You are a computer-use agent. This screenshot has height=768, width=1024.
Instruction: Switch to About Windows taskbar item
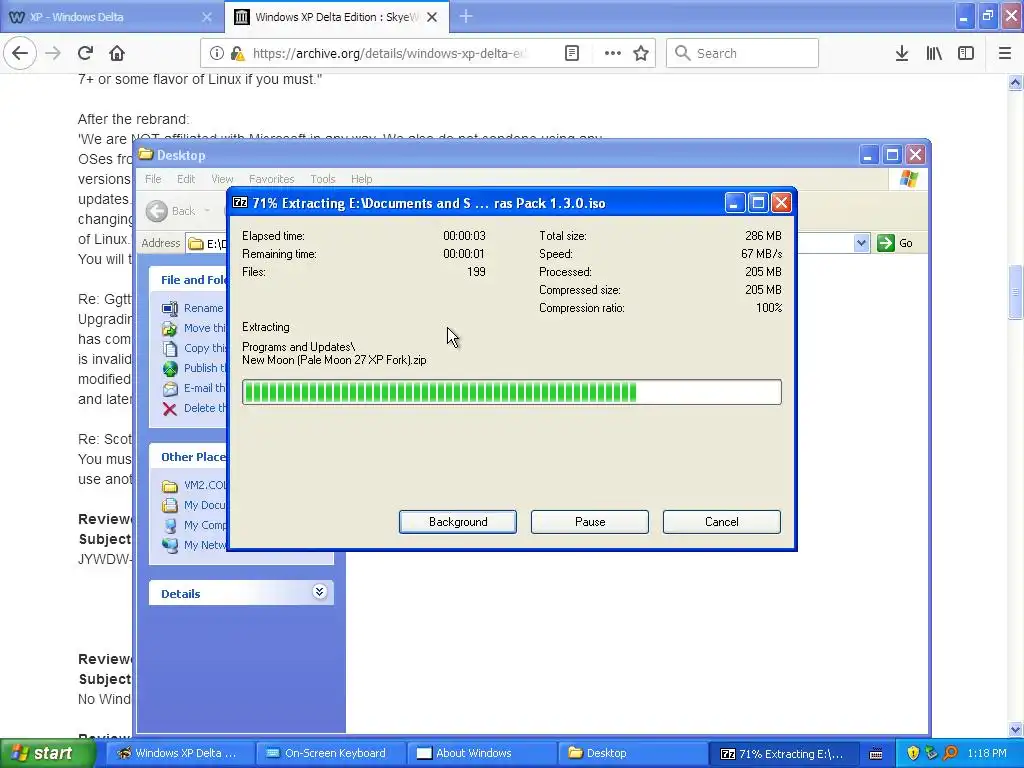pos(481,754)
